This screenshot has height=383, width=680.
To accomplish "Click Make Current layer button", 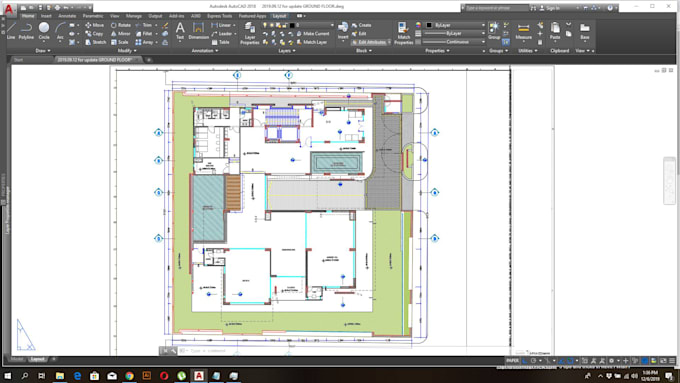I will [312, 33].
